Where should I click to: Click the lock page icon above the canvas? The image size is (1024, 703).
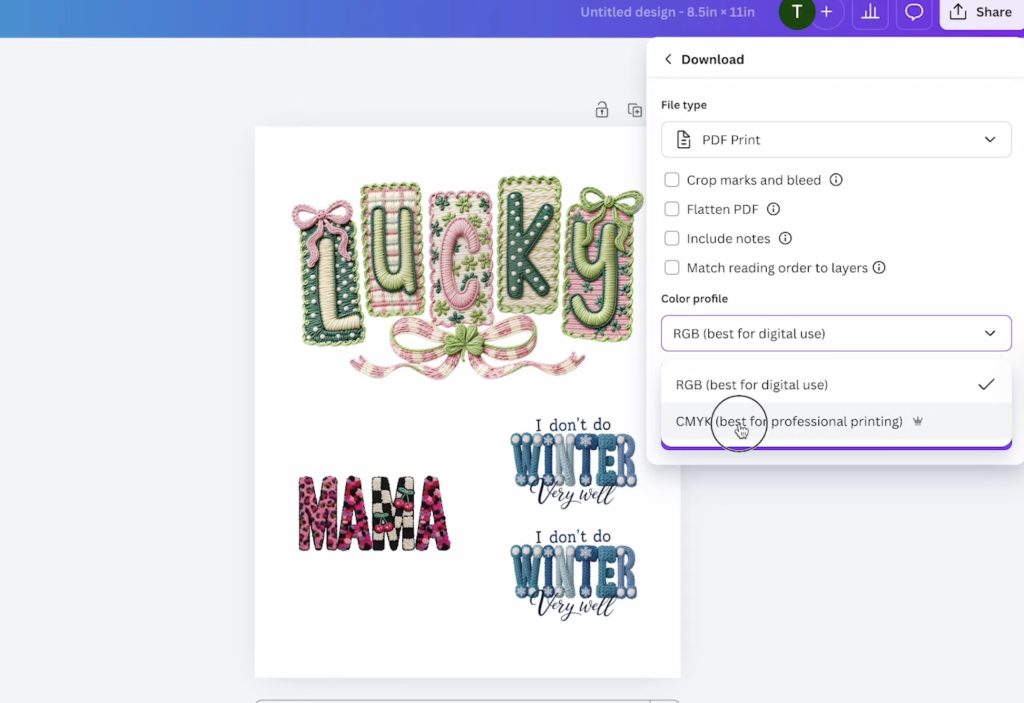602,110
